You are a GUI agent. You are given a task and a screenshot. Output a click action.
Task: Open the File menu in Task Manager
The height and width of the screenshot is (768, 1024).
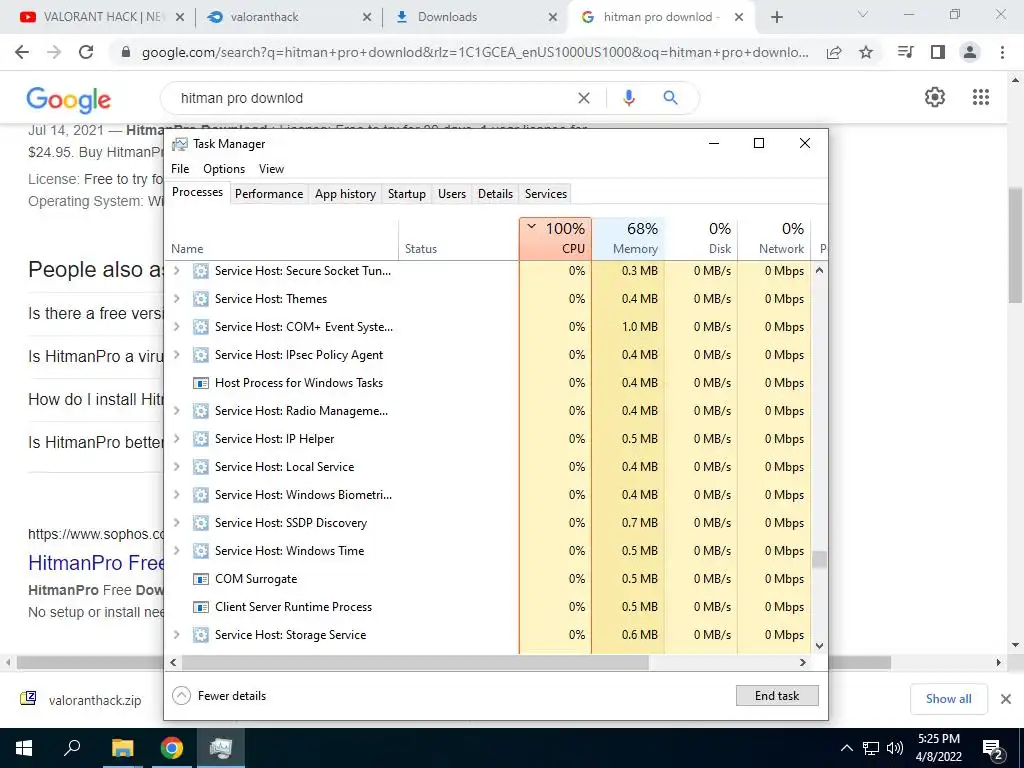pyautogui.click(x=180, y=168)
